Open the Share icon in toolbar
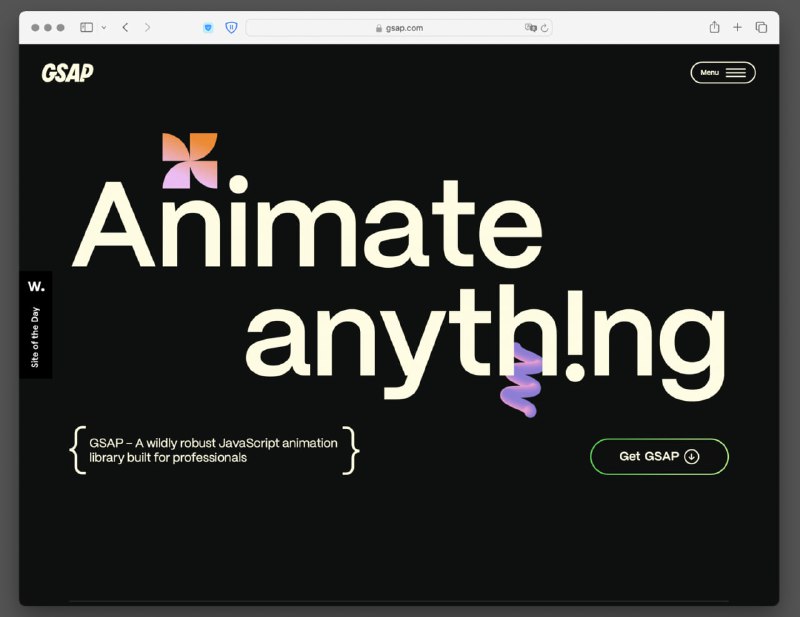800x617 pixels. (x=714, y=27)
